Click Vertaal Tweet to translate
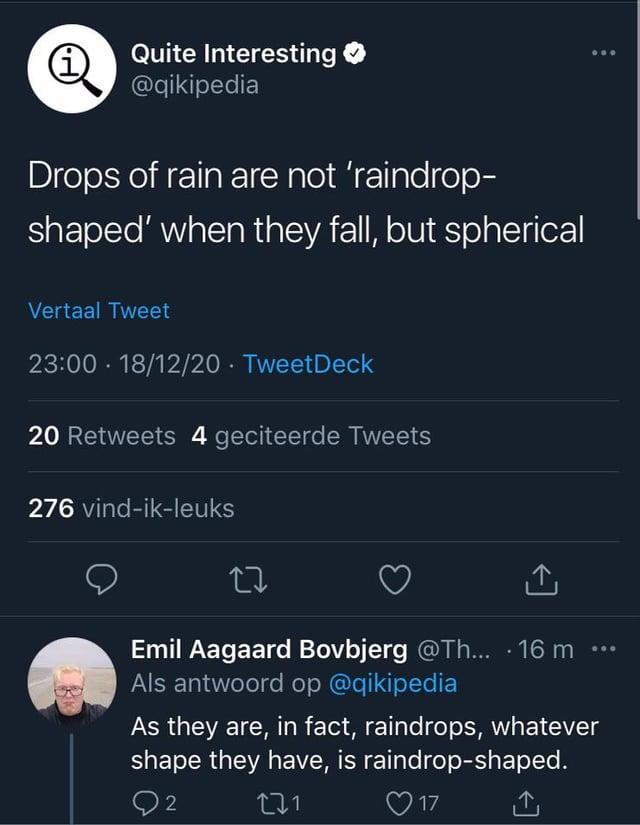640x825 pixels. (x=99, y=312)
